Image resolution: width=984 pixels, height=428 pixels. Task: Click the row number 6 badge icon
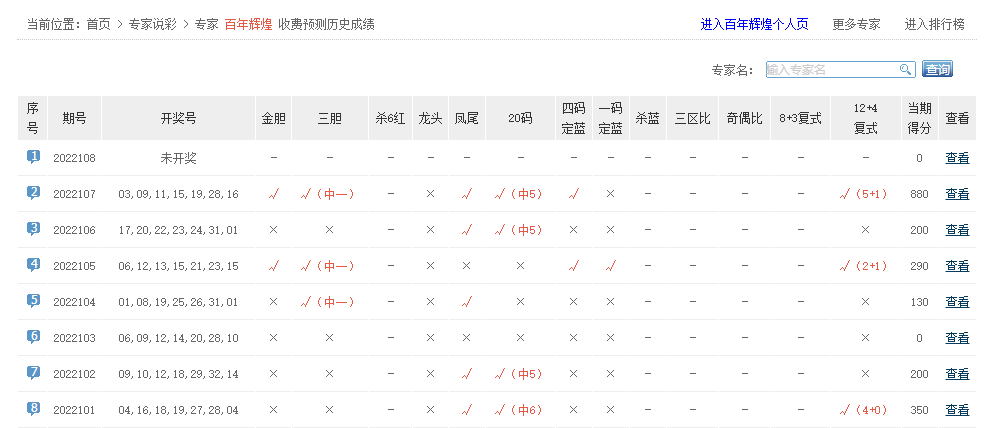[x=33, y=337]
